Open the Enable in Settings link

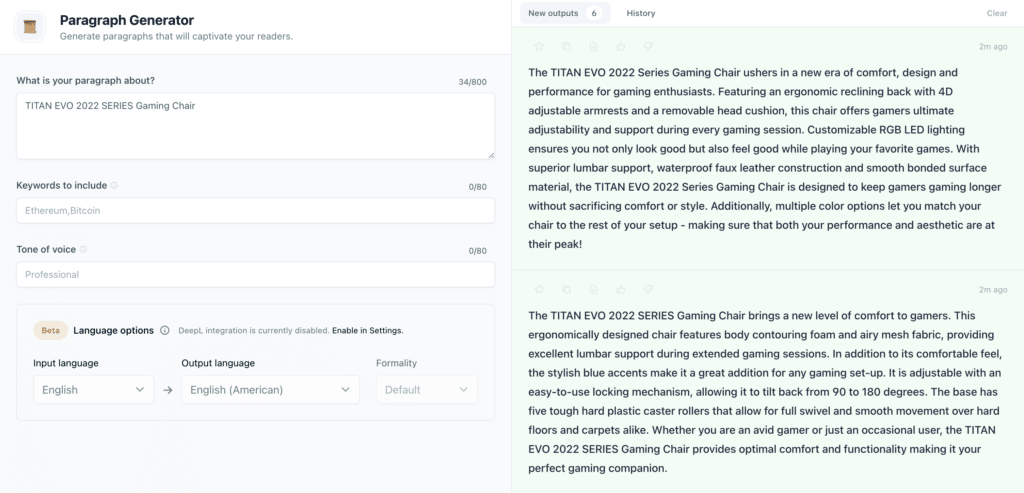point(368,330)
